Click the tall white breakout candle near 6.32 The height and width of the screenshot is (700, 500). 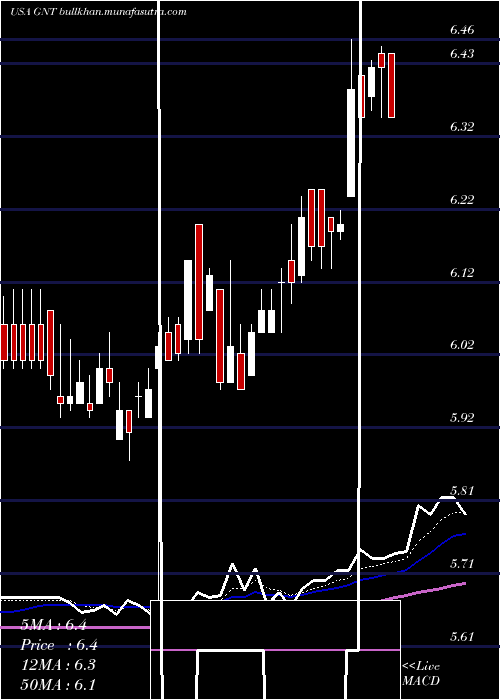(x=351, y=143)
